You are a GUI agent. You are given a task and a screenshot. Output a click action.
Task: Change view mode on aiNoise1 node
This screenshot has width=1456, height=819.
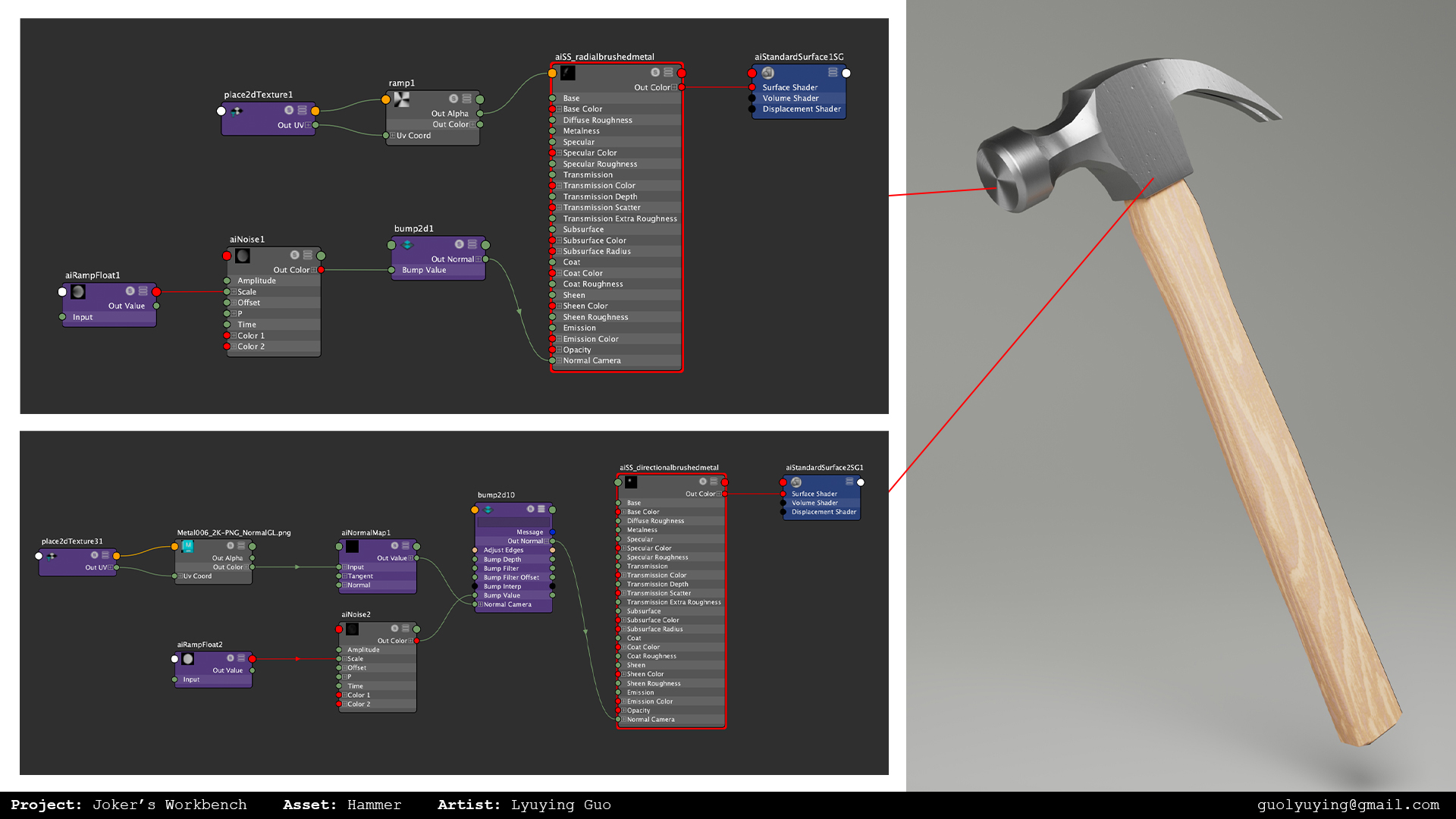[308, 256]
